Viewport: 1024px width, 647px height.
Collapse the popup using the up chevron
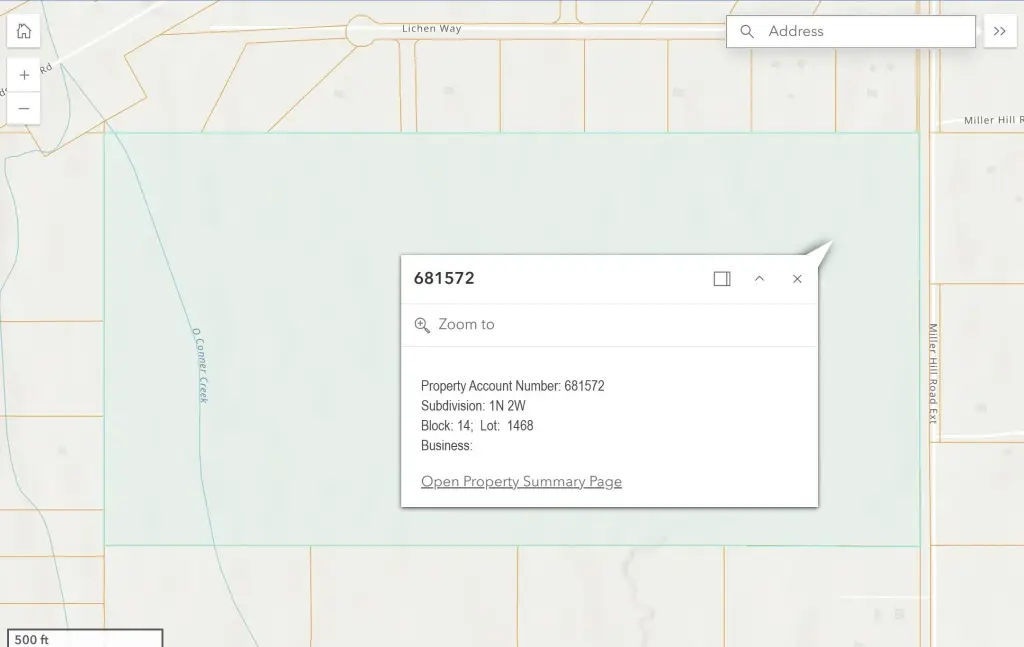click(759, 279)
